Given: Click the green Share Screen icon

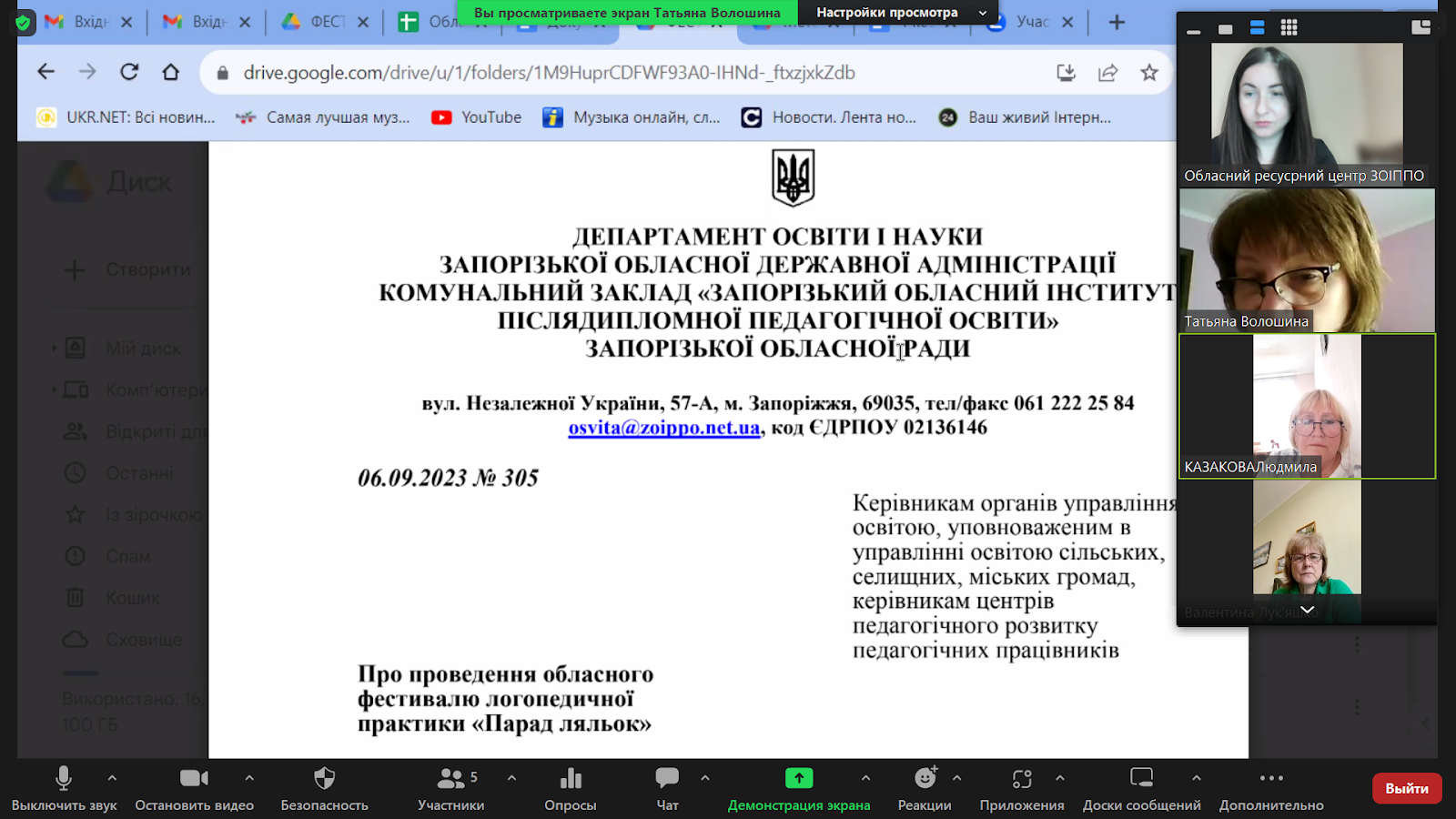Looking at the screenshot, I should (799, 778).
